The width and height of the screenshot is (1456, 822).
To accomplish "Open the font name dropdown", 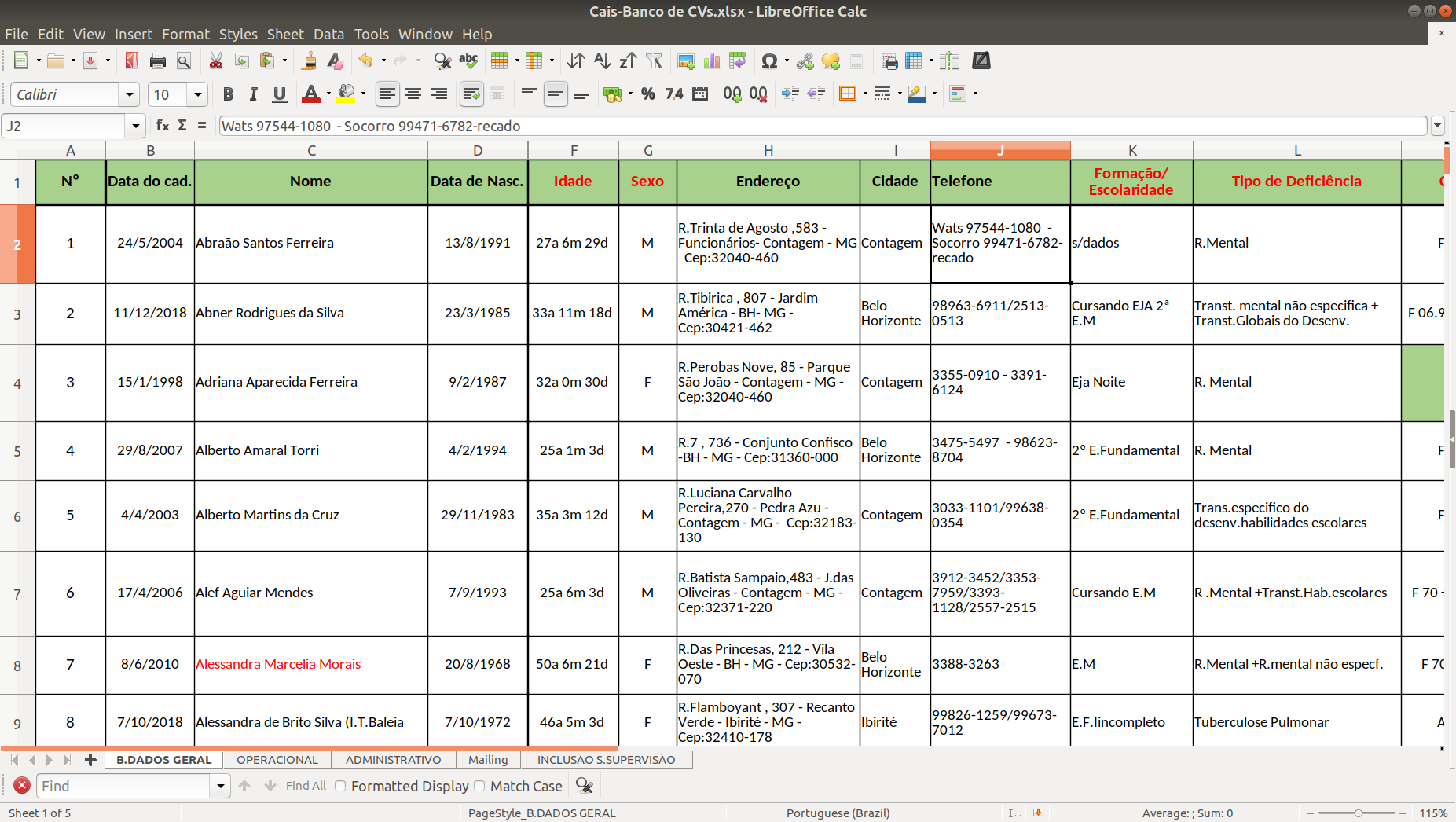I will pyautogui.click(x=130, y=94).
